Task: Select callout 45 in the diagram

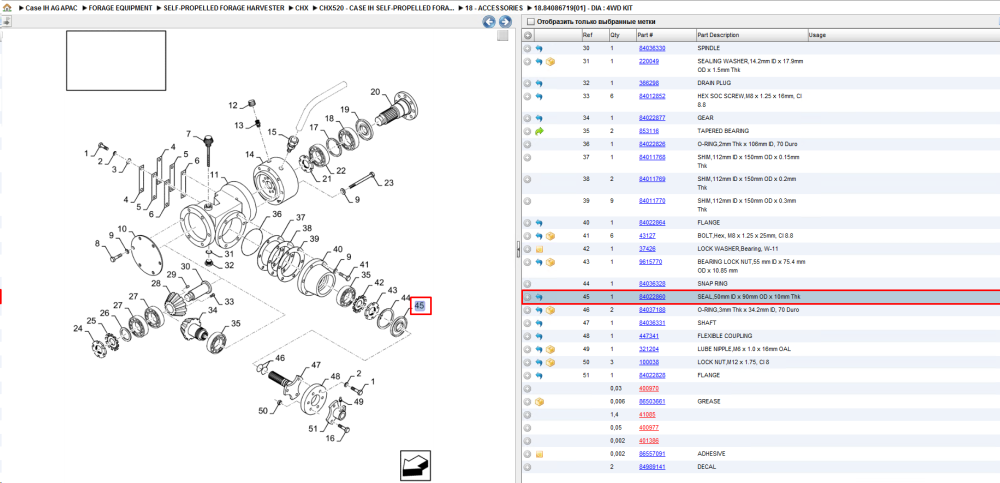Action: [x=420, y=306]
